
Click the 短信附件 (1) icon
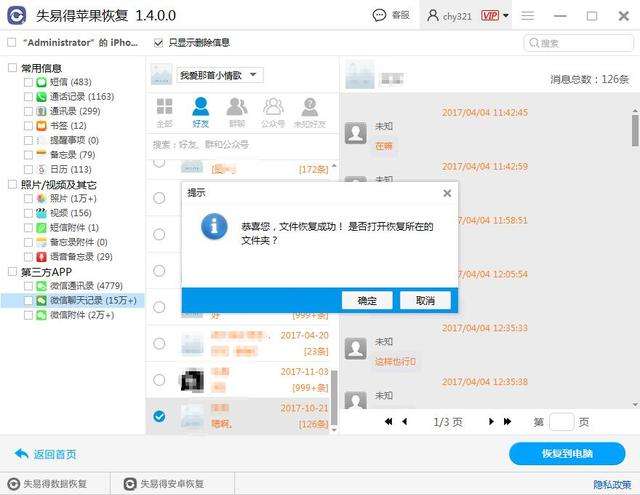pyautogui.click(x=41, y=228)
